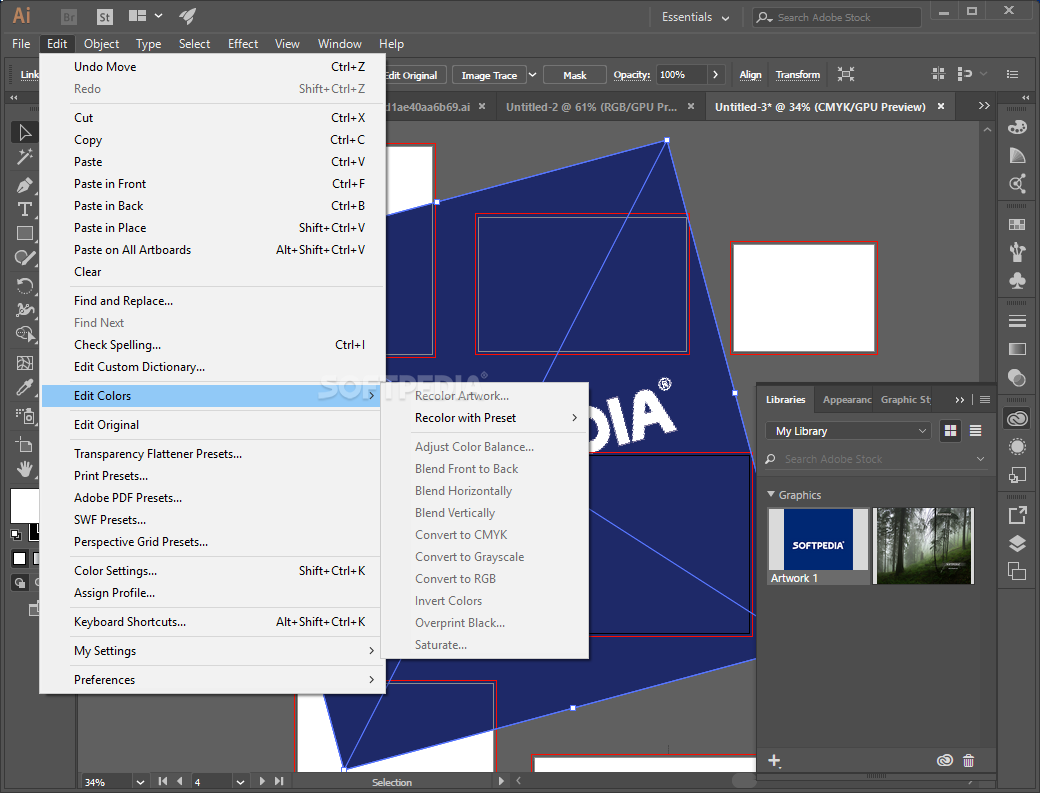
Task: Open the zoom level dropdown
Action: coord(140,782)
